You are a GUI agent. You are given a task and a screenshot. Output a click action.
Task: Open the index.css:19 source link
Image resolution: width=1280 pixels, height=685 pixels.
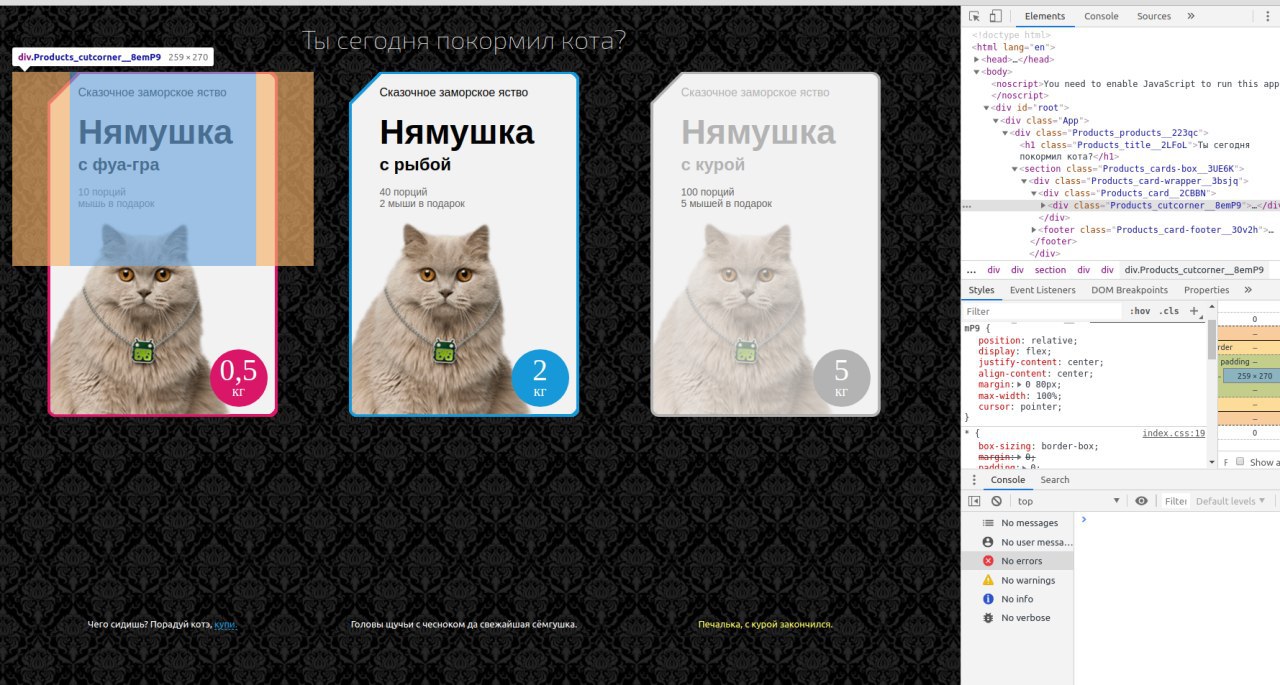coord(1174,433)
